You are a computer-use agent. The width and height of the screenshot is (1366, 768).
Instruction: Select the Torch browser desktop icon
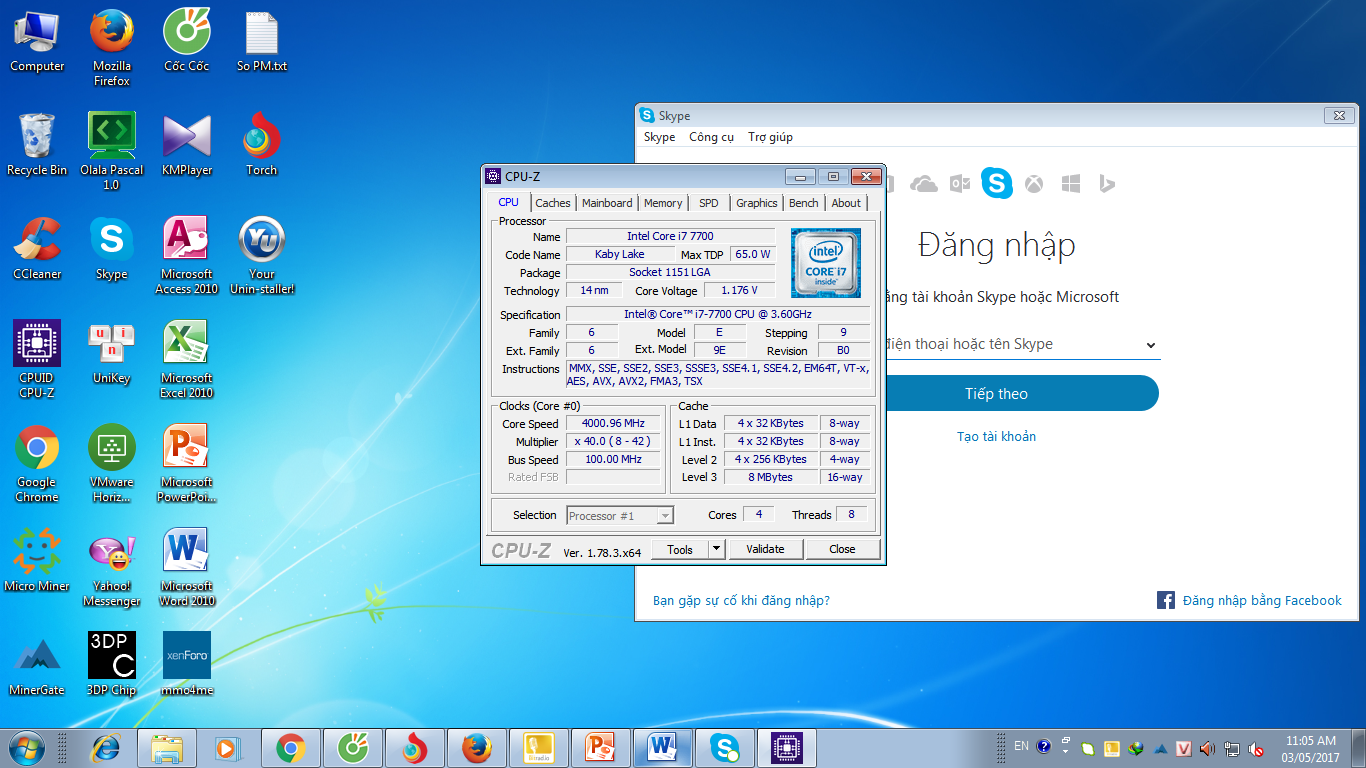pyautogui.click(x=261, y=144)
